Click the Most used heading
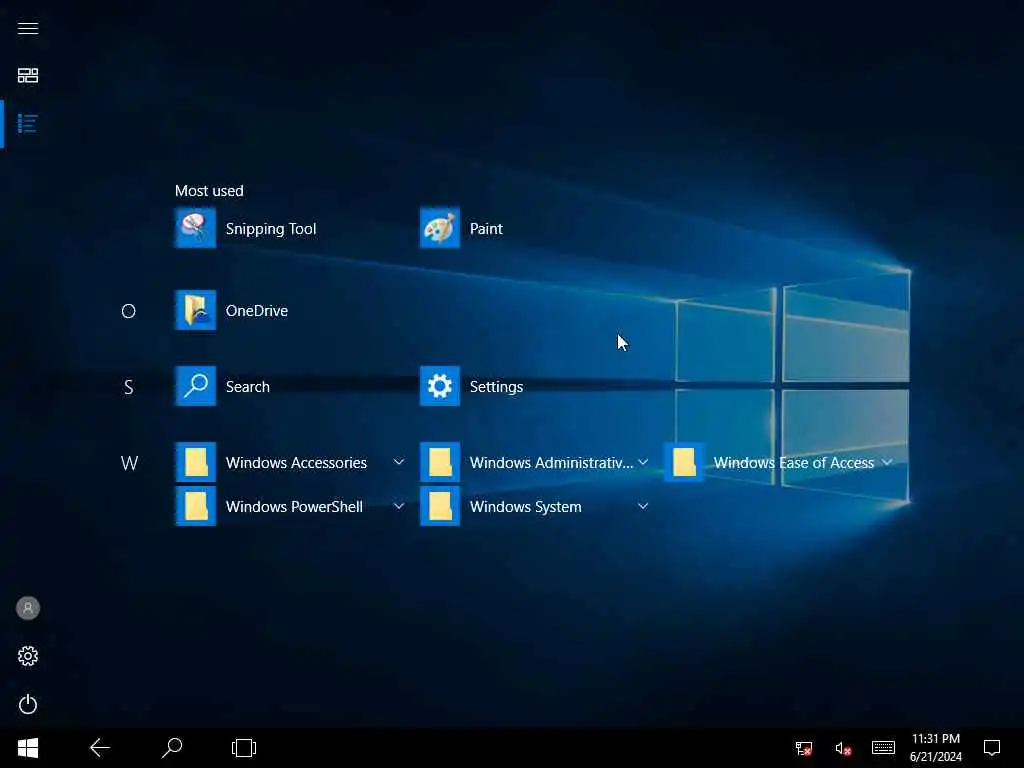The height and width of the screenshot is (768, 1024). pyautogui.click(x=209, y=191)
